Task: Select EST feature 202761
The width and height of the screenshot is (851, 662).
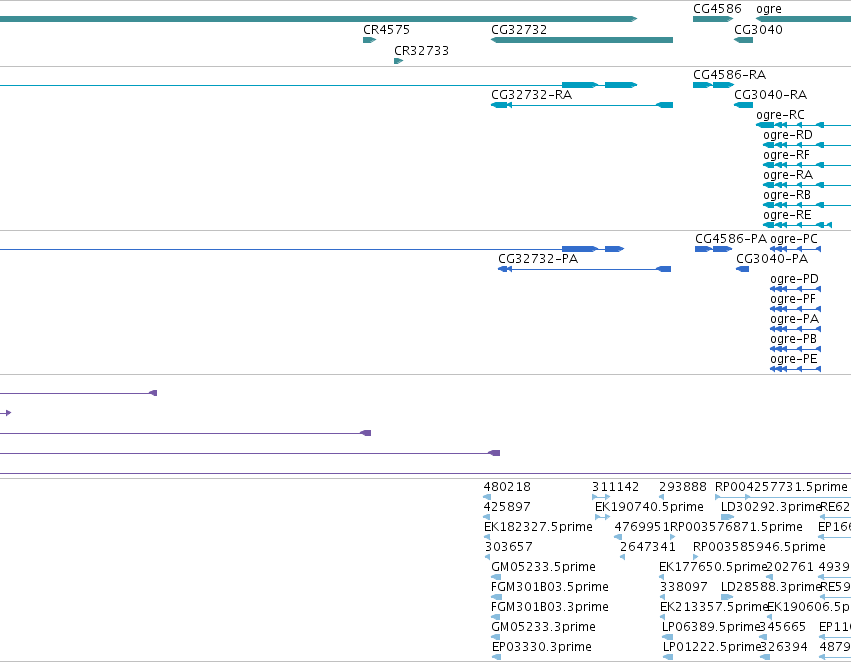Action: coord(770,577)
